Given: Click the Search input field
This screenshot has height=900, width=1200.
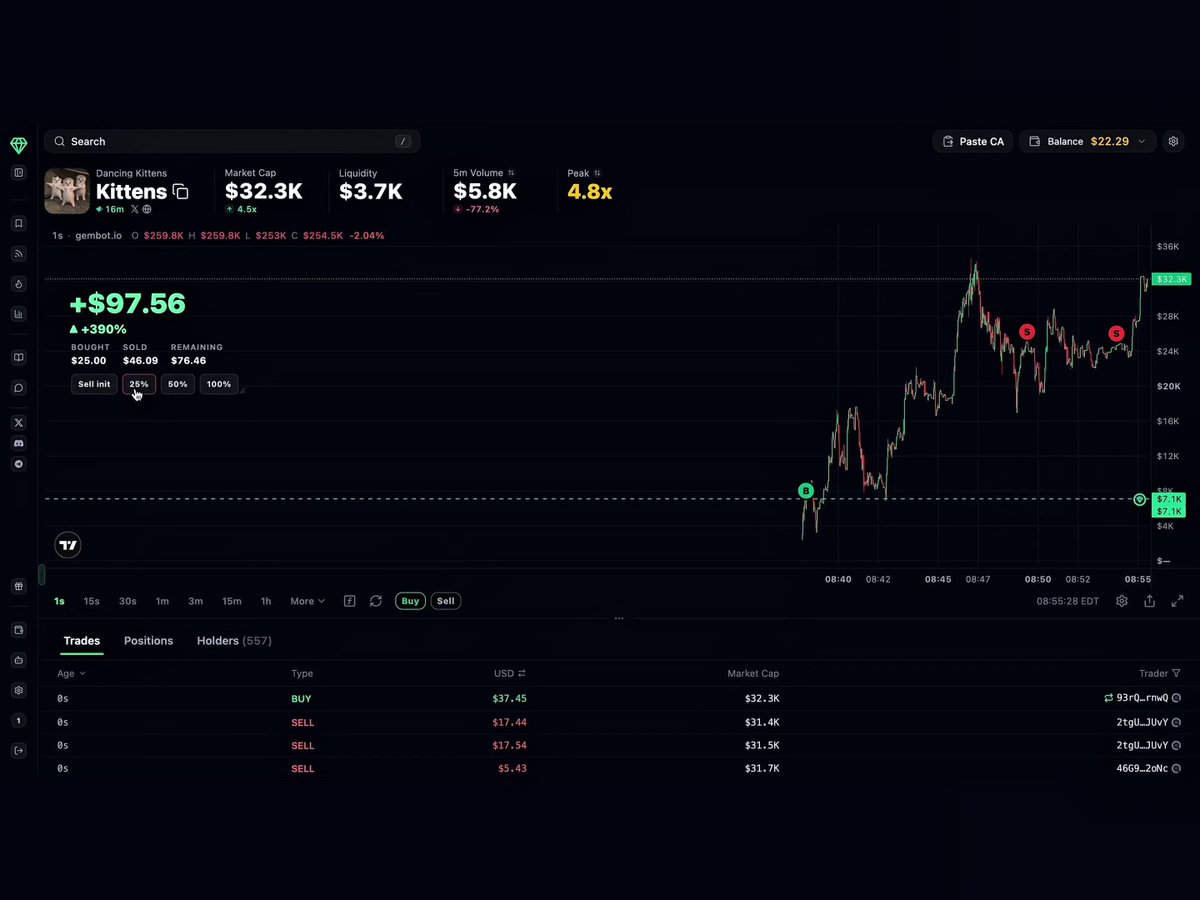Looking at the screenshot, I should 232,142.
